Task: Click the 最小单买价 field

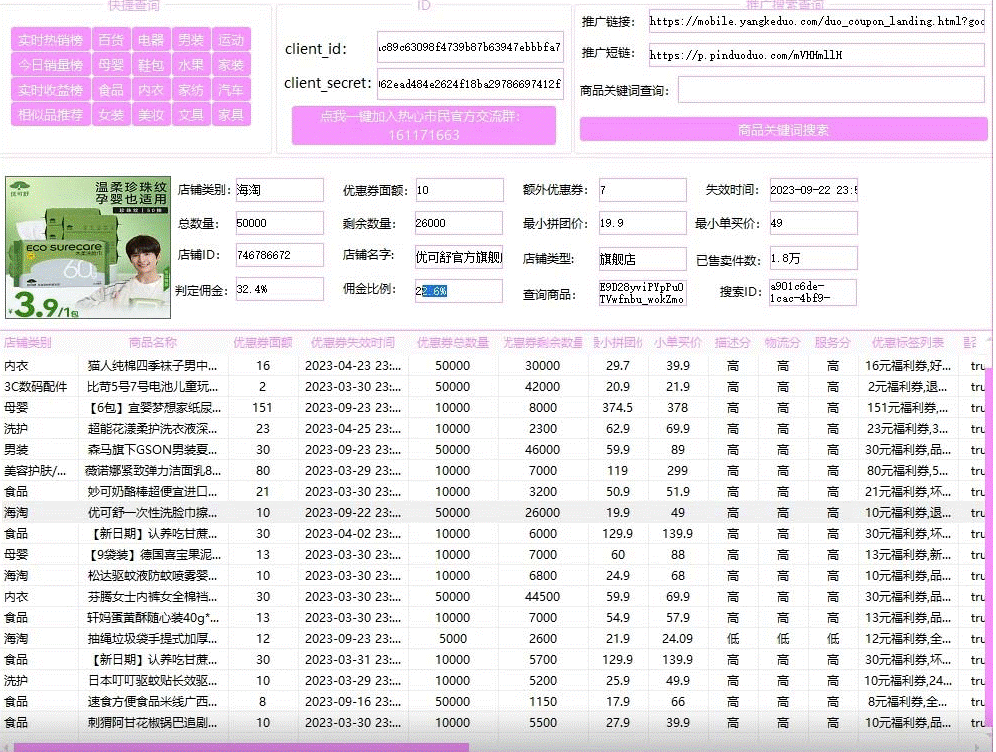Action: pyautogui.click(x=814, y=223)
